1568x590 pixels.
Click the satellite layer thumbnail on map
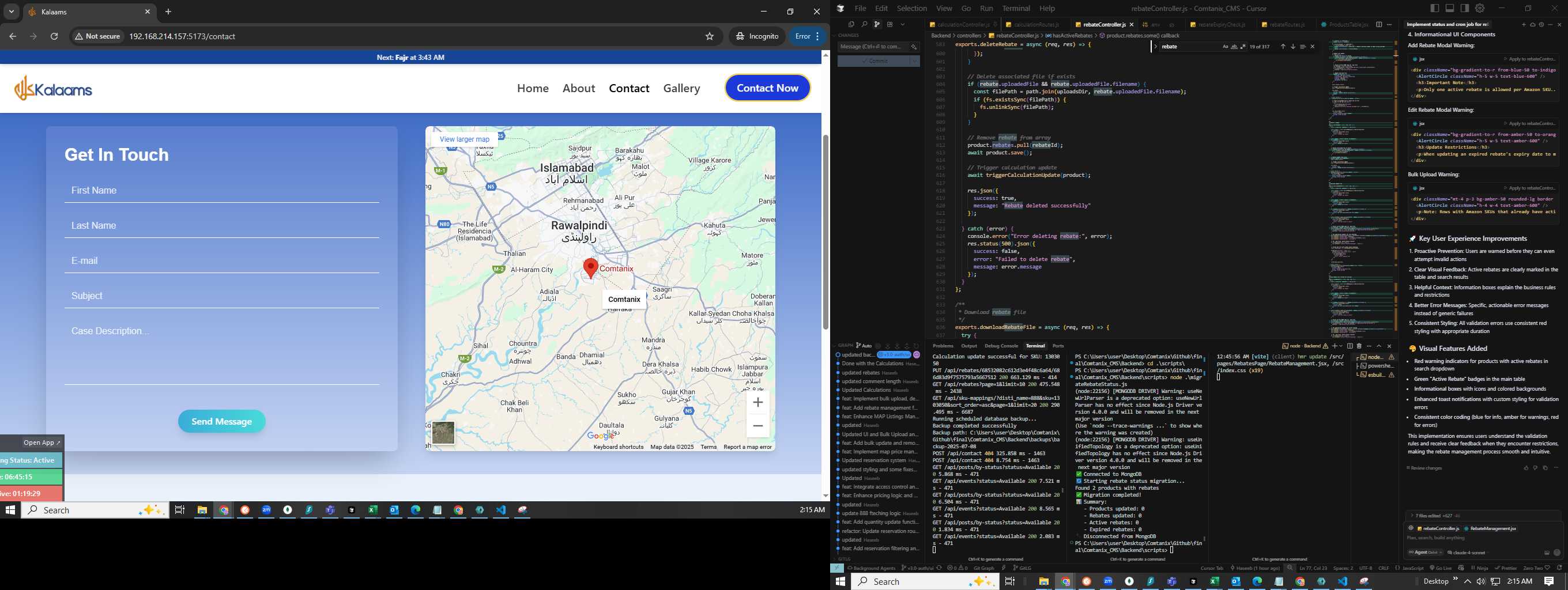(x=443, y=433)
